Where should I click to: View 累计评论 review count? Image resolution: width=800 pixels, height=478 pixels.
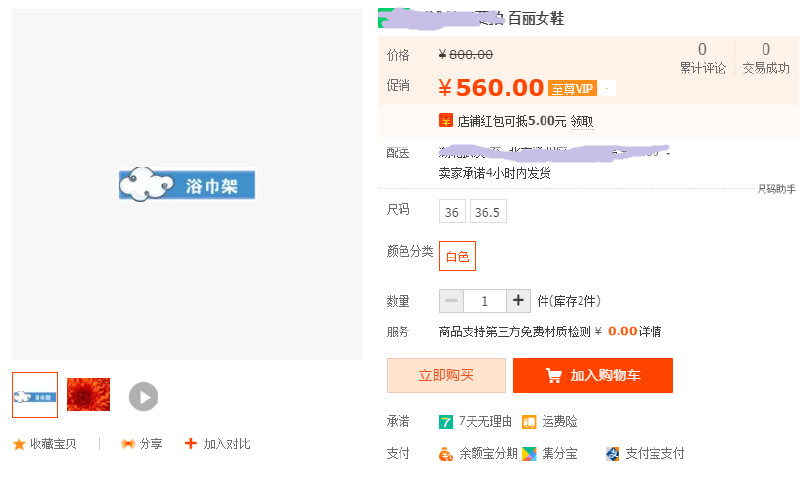pos(703,59)
